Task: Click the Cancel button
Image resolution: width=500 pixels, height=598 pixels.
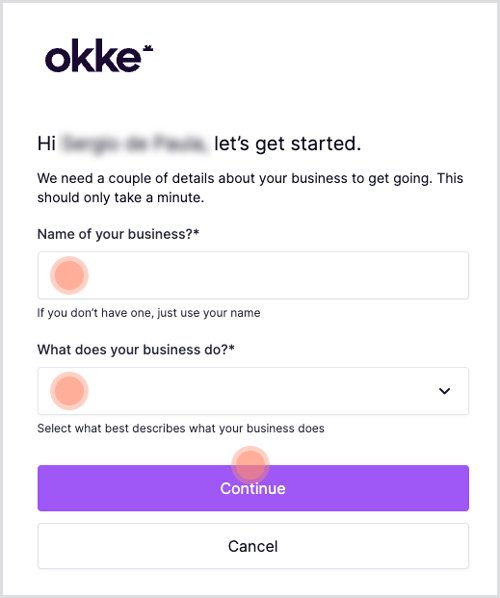Action: coord(253,546)
